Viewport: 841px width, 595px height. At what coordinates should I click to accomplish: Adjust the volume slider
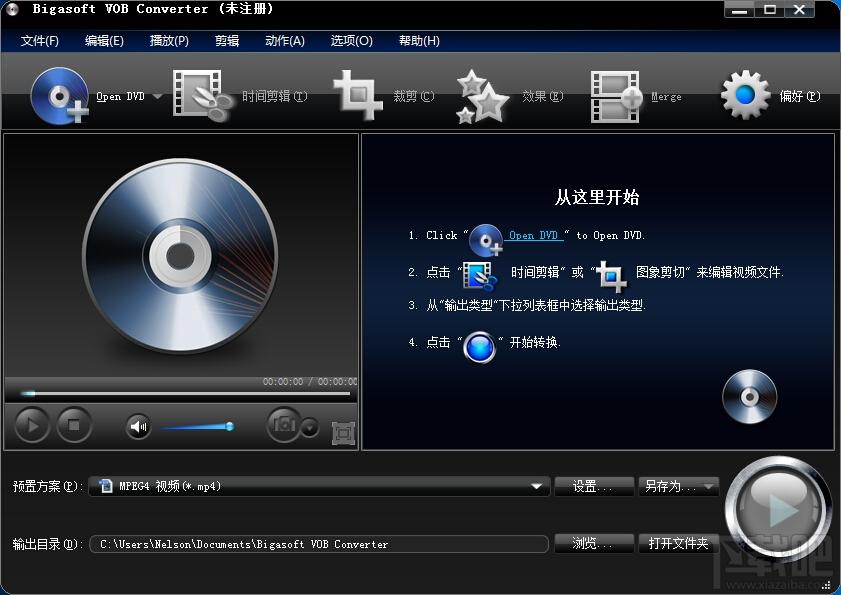point(197,427)
